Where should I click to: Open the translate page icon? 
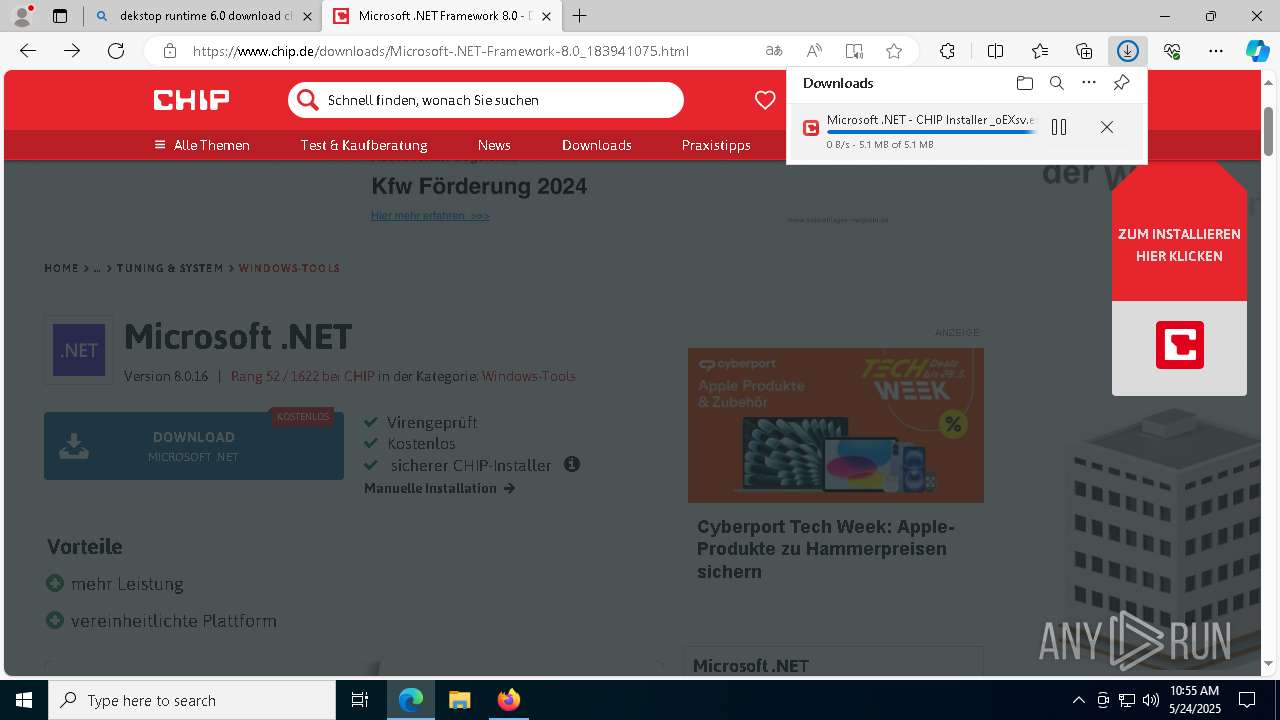click(x=774, y=51)
